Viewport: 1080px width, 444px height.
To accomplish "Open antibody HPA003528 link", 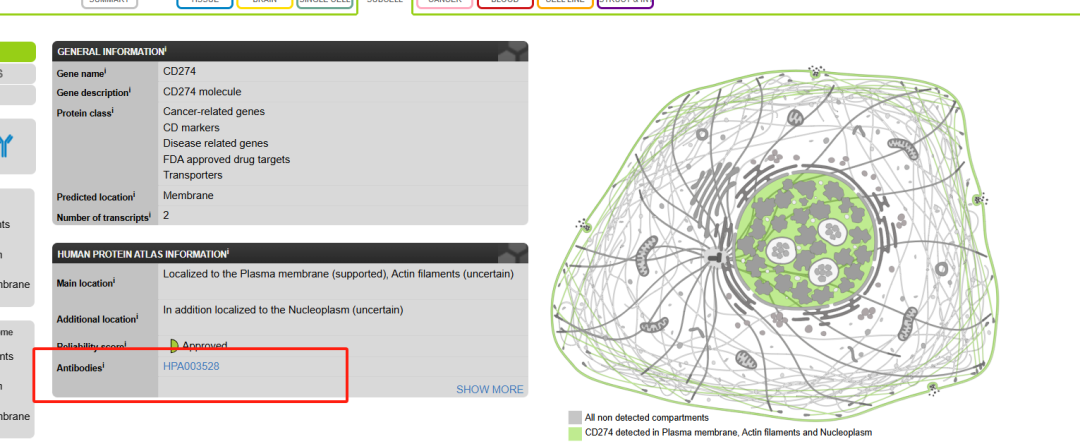I will point(191,367).
